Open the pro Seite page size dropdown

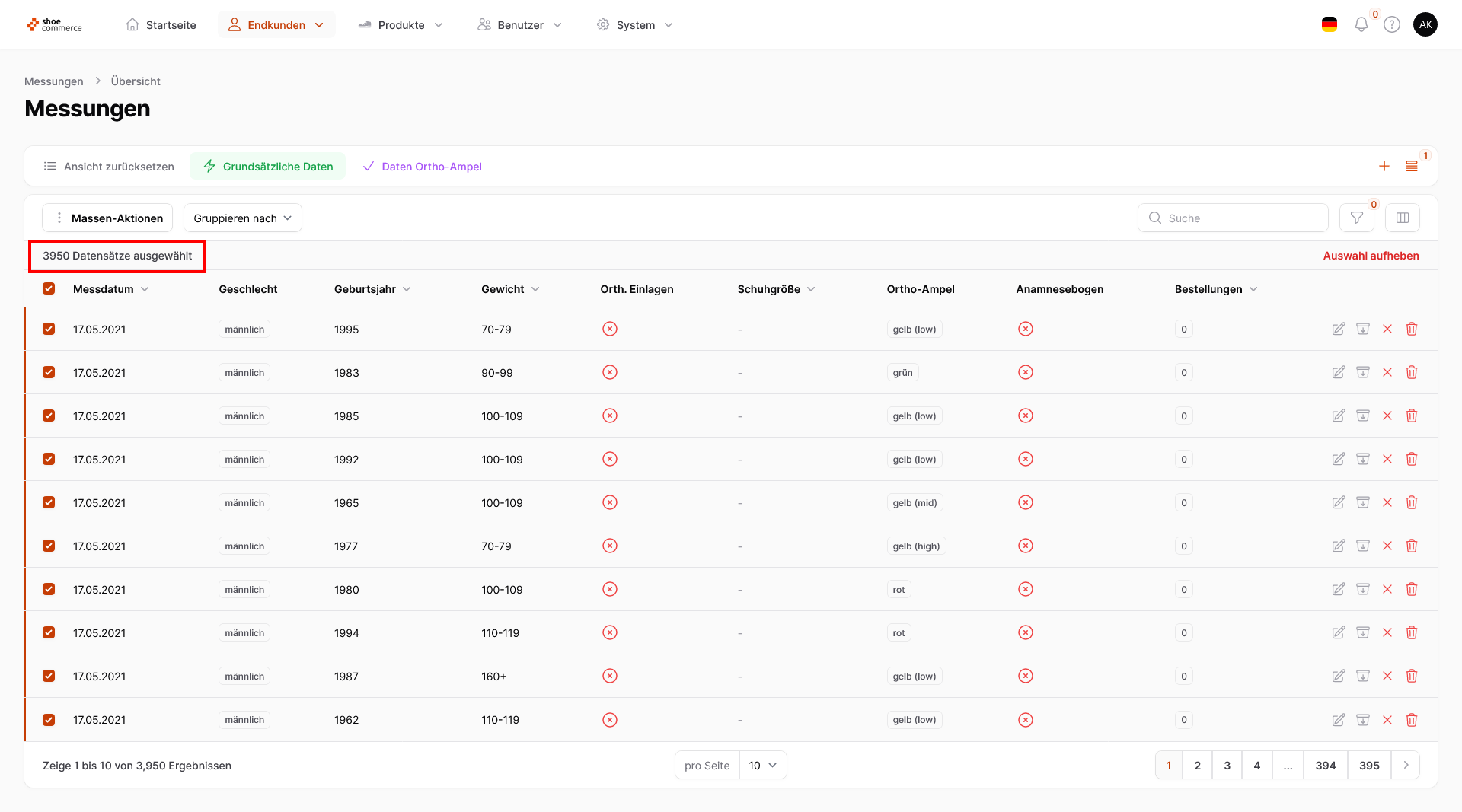(x=762, y=766)
